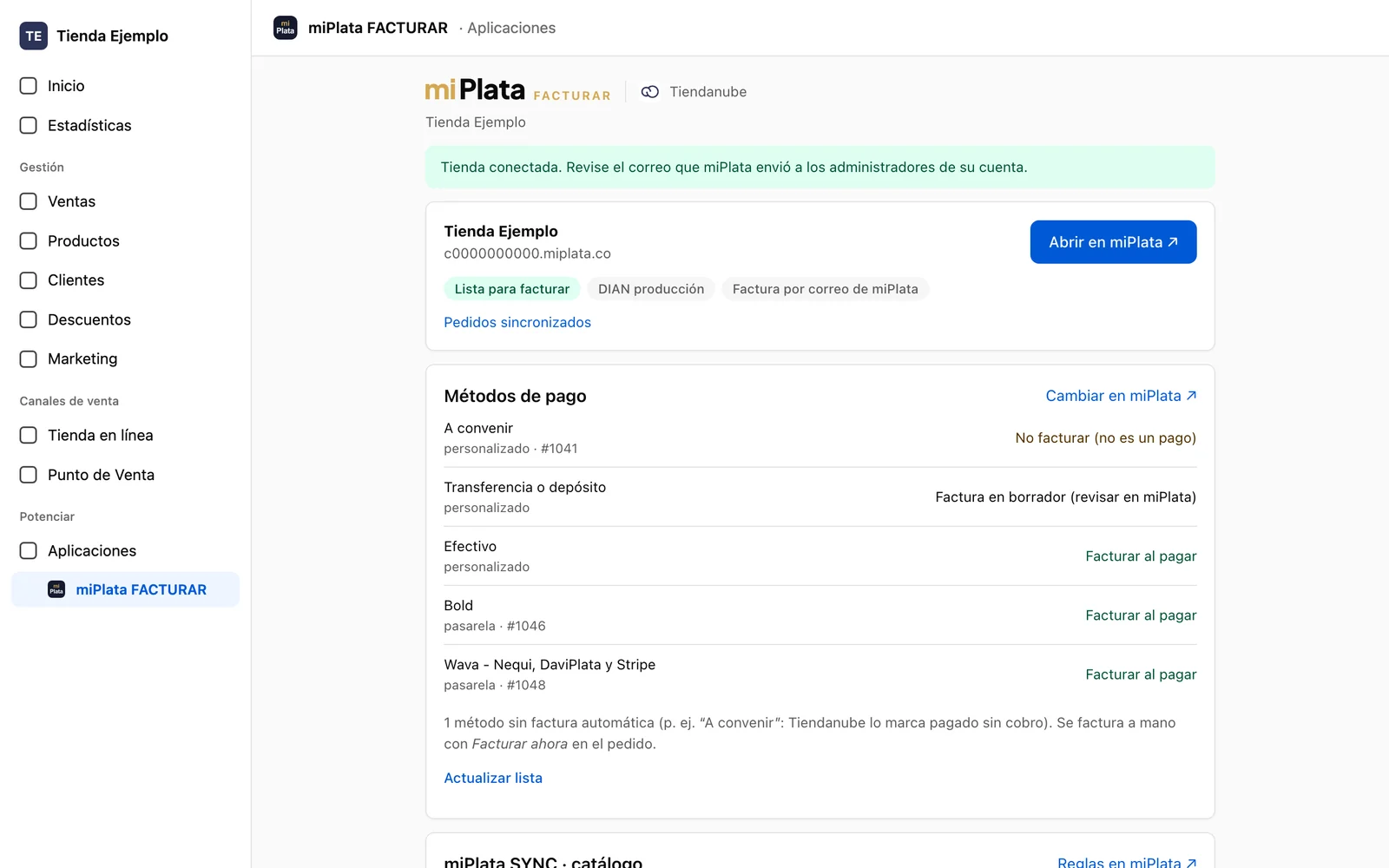Image resolution: width=1389 pixels, height=868 pixels.
Task: Click the Marketing sidebar icon
Action: tap(29, 358)
